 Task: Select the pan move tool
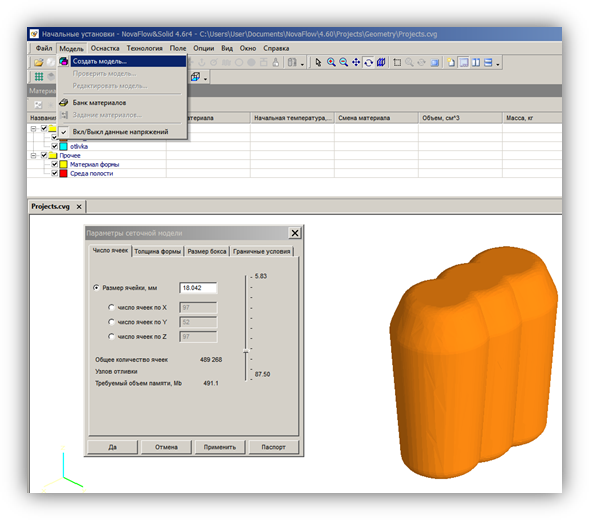(356, 62)
